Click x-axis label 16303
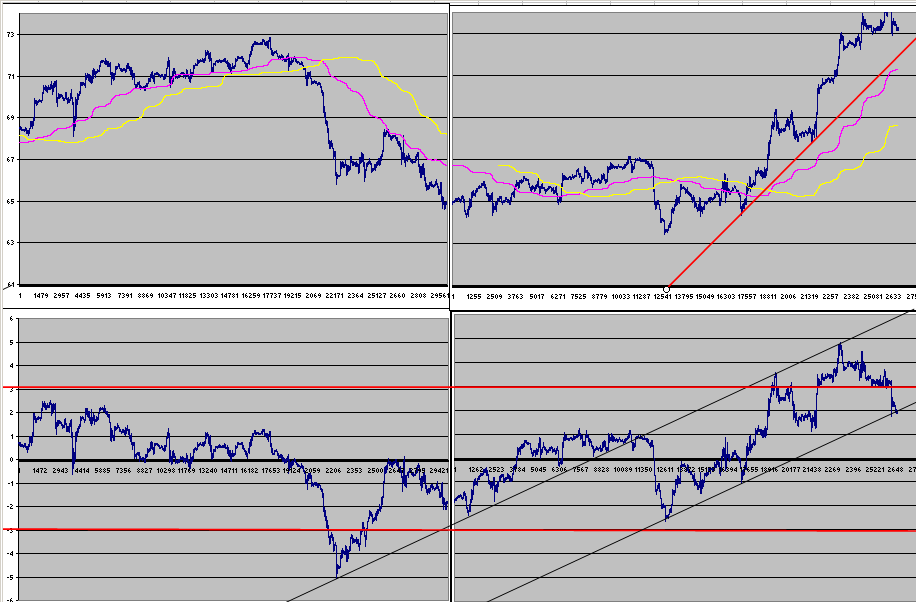Screen dimensions: 916x602 point(726,297)
